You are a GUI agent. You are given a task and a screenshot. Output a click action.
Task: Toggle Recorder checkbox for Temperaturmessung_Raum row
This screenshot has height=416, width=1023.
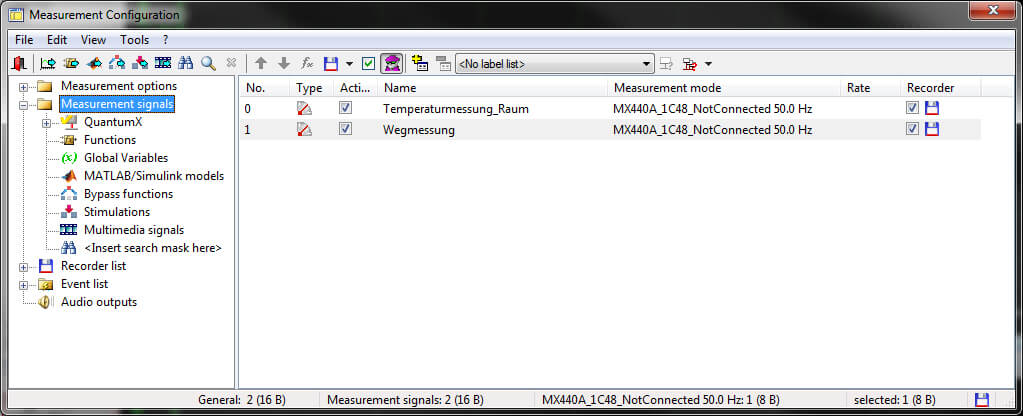[x=912, y=108]
